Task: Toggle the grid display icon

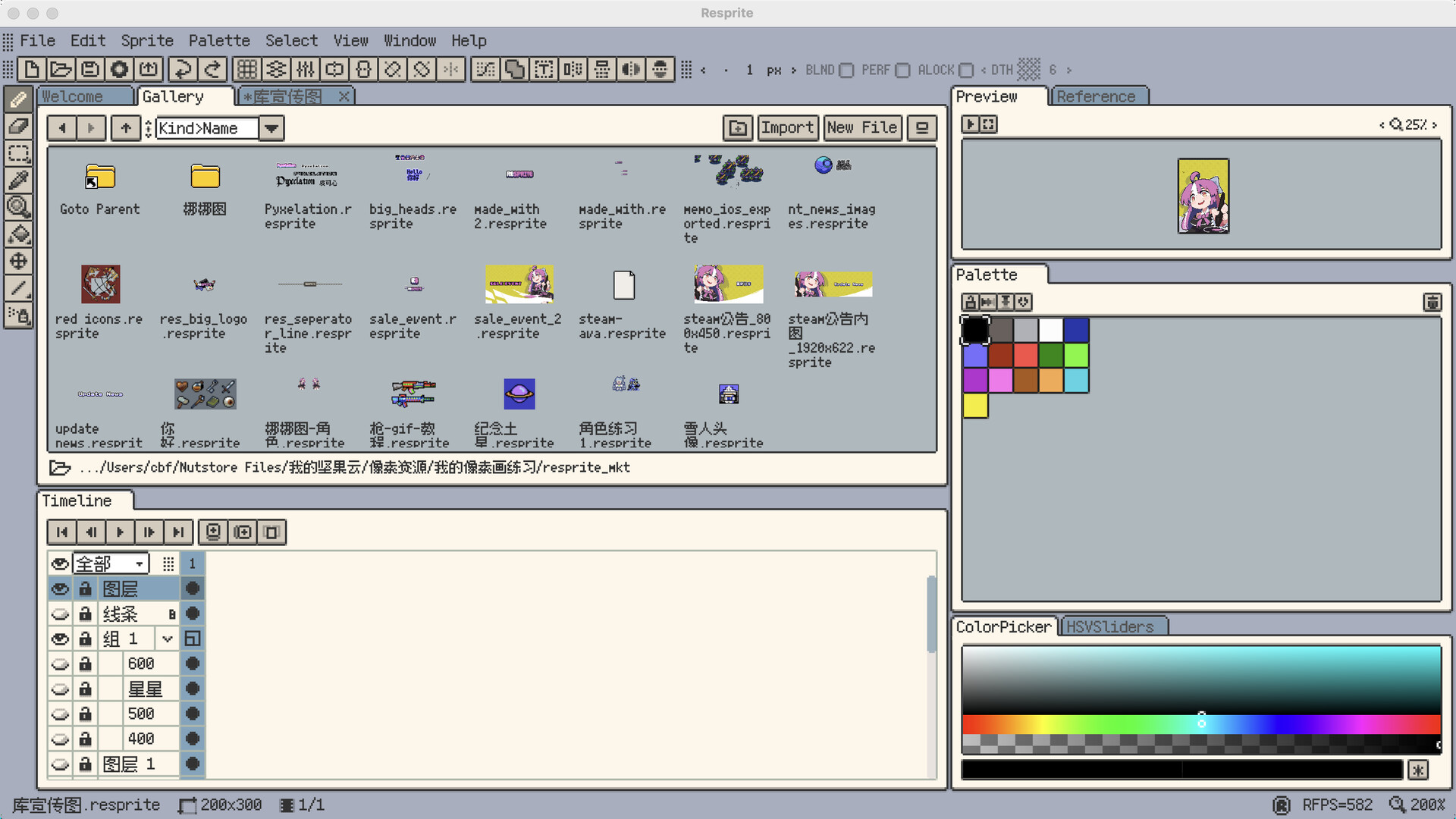Action: coord(246,70)
